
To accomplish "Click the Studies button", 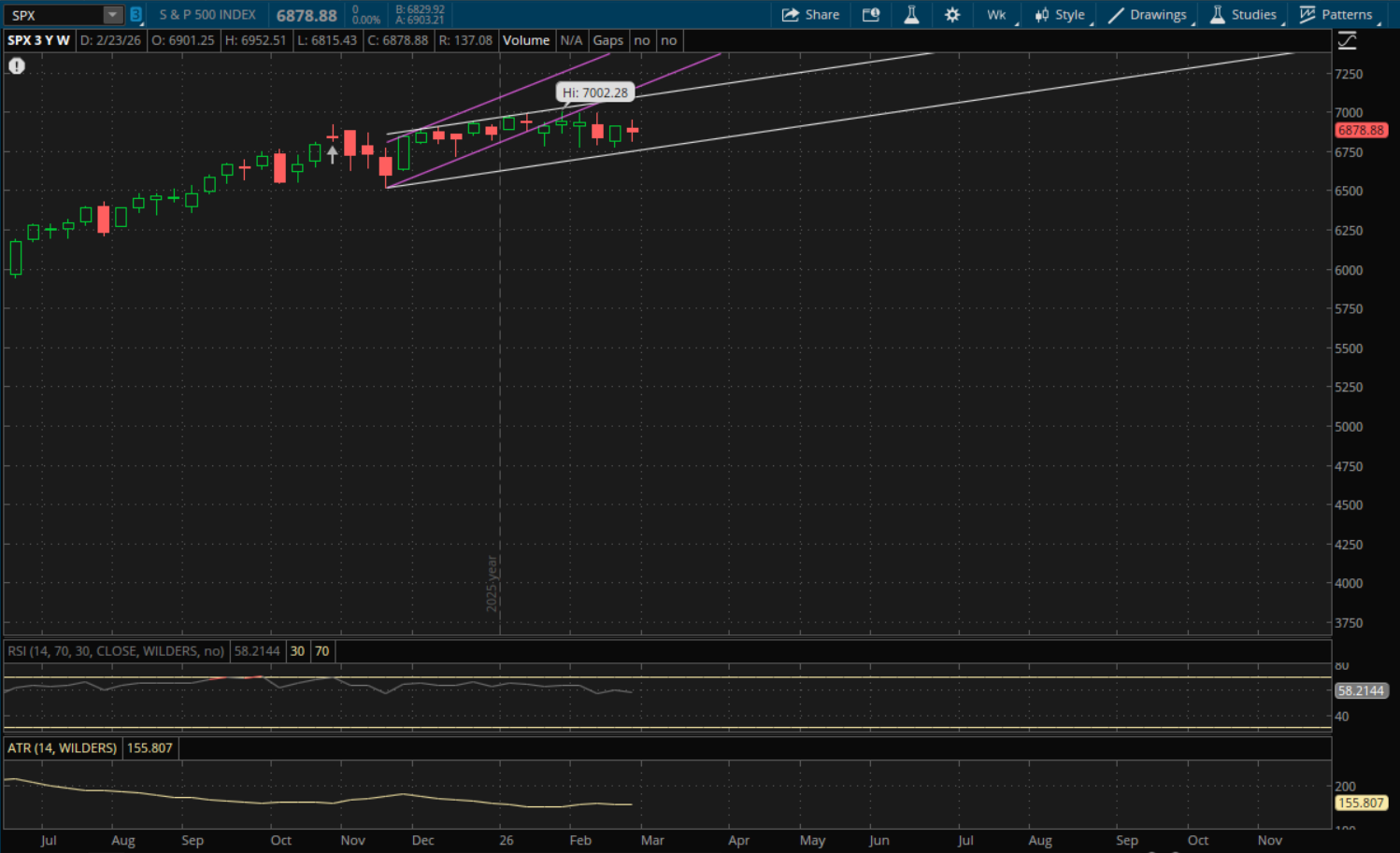I will (1243, 15).
